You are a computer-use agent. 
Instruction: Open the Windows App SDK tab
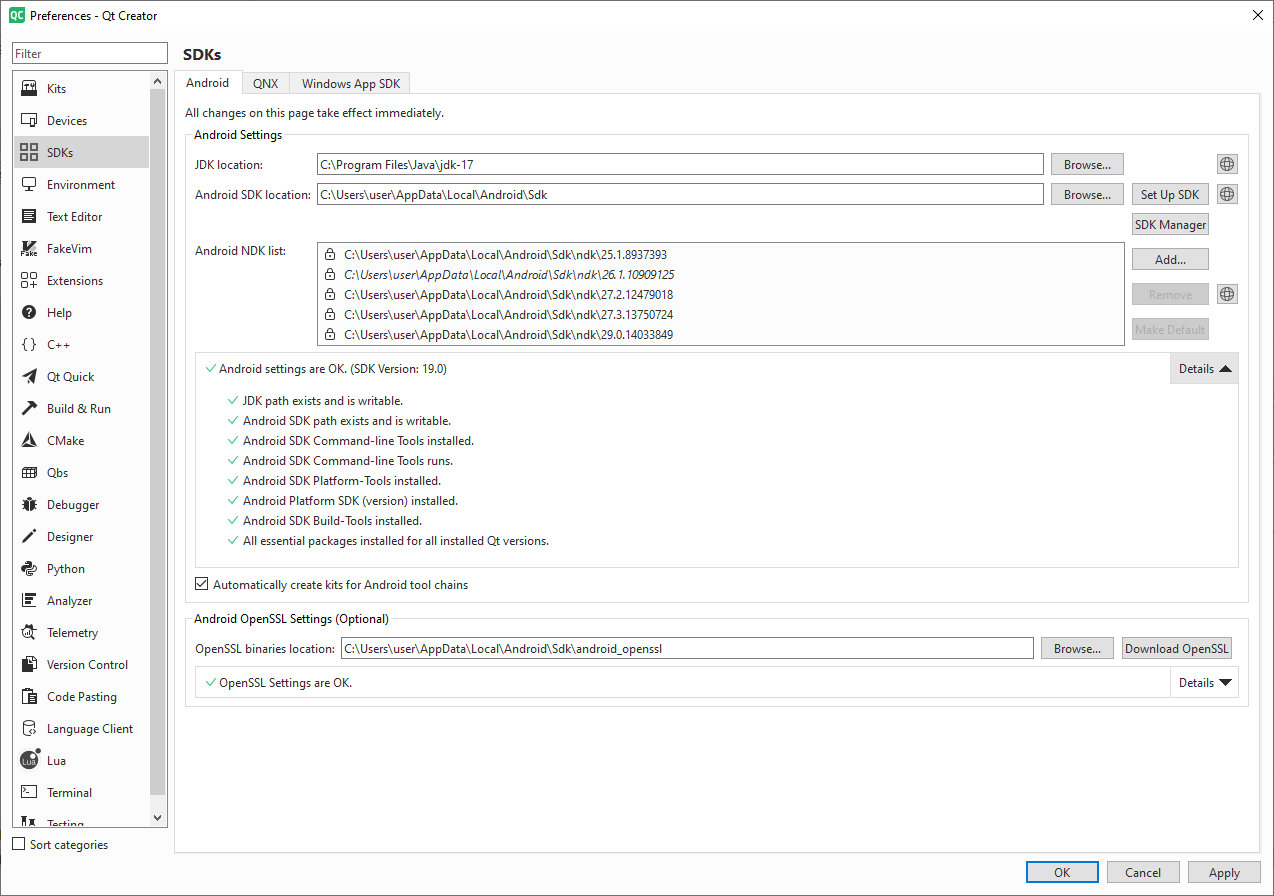coord(351,84)
